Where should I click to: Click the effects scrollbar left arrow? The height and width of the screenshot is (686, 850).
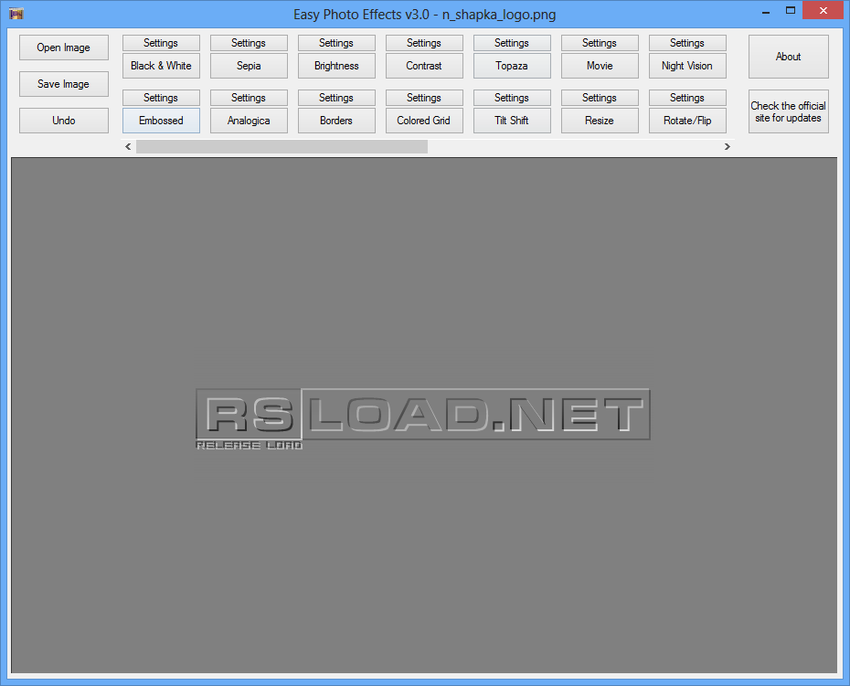[128, 146]
